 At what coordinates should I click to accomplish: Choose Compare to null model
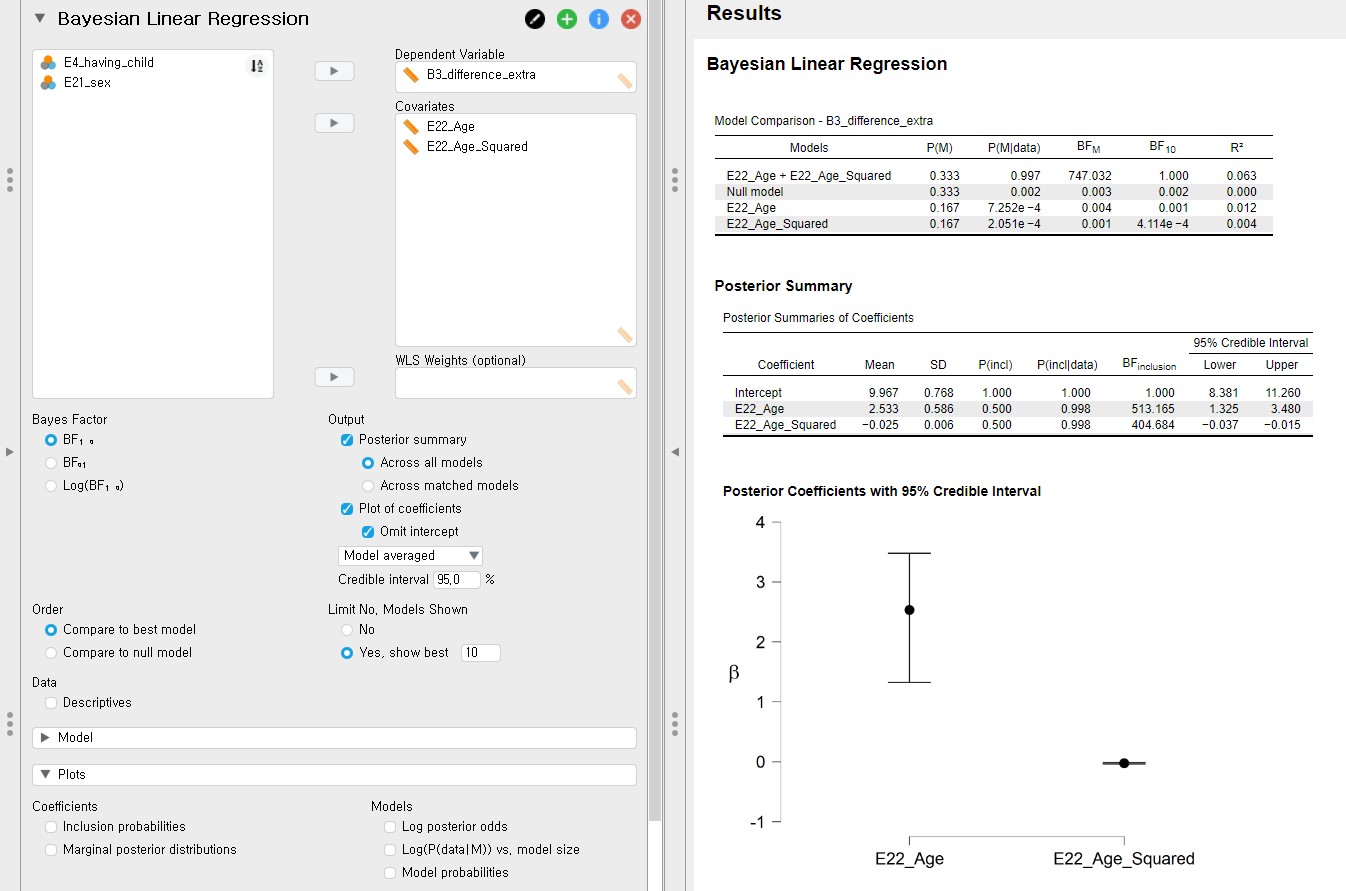pyautogui.click(x=51, y=653)
